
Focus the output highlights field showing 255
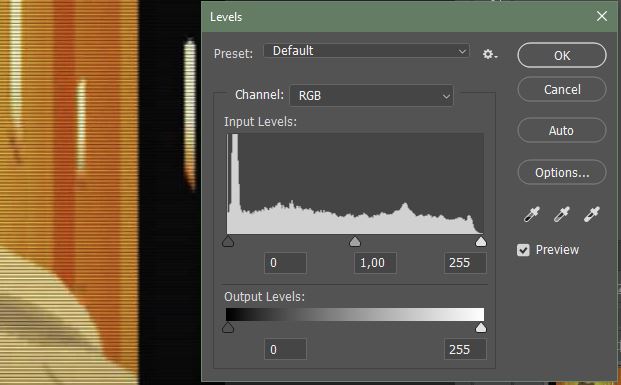pos(465,349)
